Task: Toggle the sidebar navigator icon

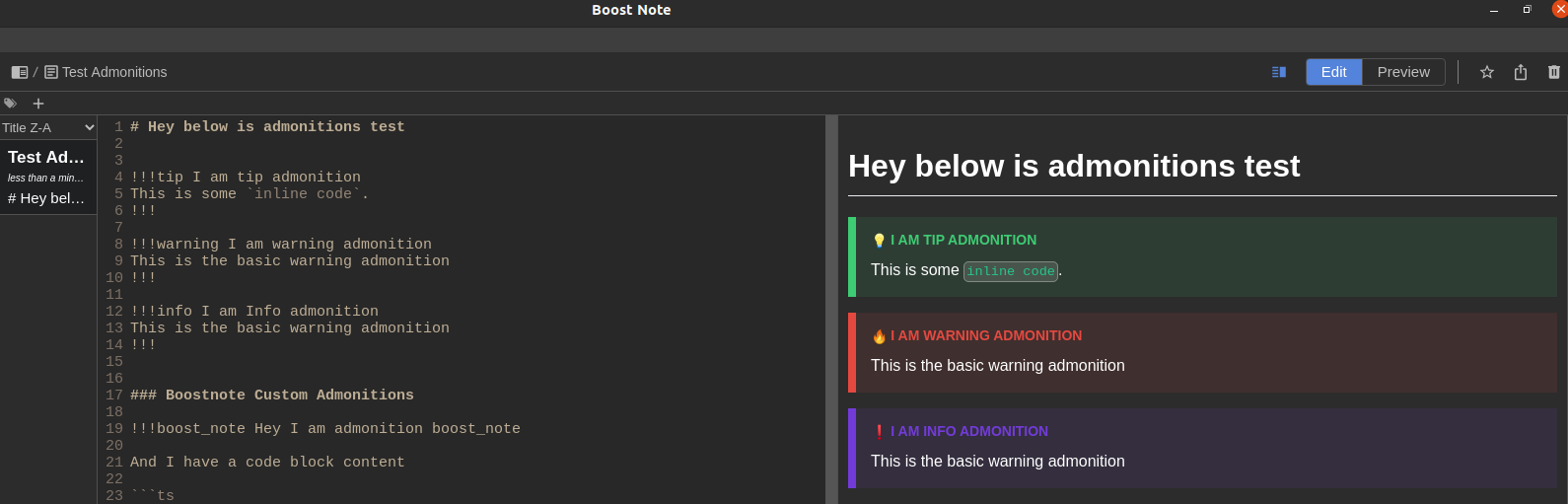Action: click(19, 72)
